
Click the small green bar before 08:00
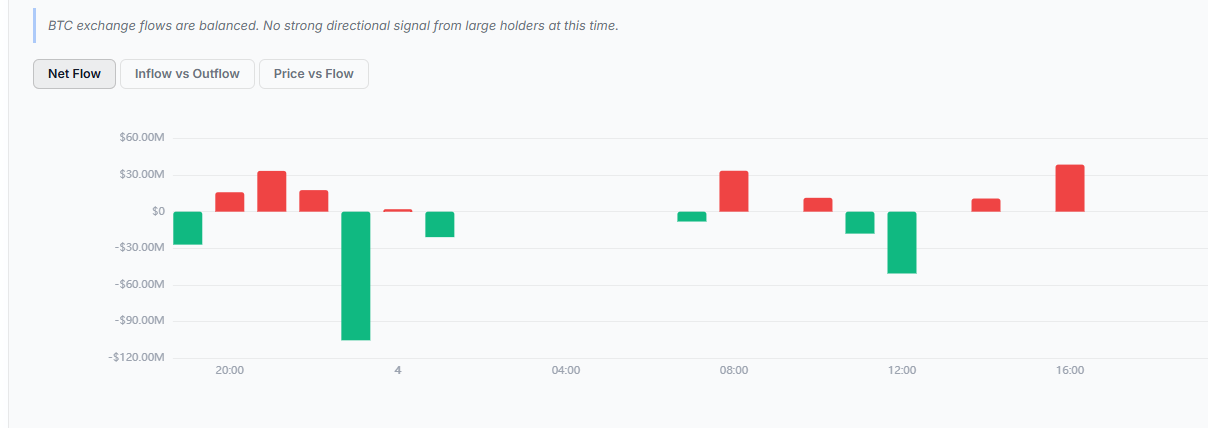point(692,216)
